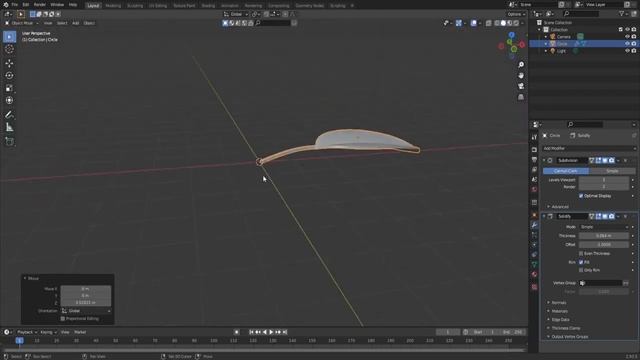Image resolution: width=640 pixels, height=360 pixels.
Task: Click the Levels Viewport value field
Action: click(604, 180)
